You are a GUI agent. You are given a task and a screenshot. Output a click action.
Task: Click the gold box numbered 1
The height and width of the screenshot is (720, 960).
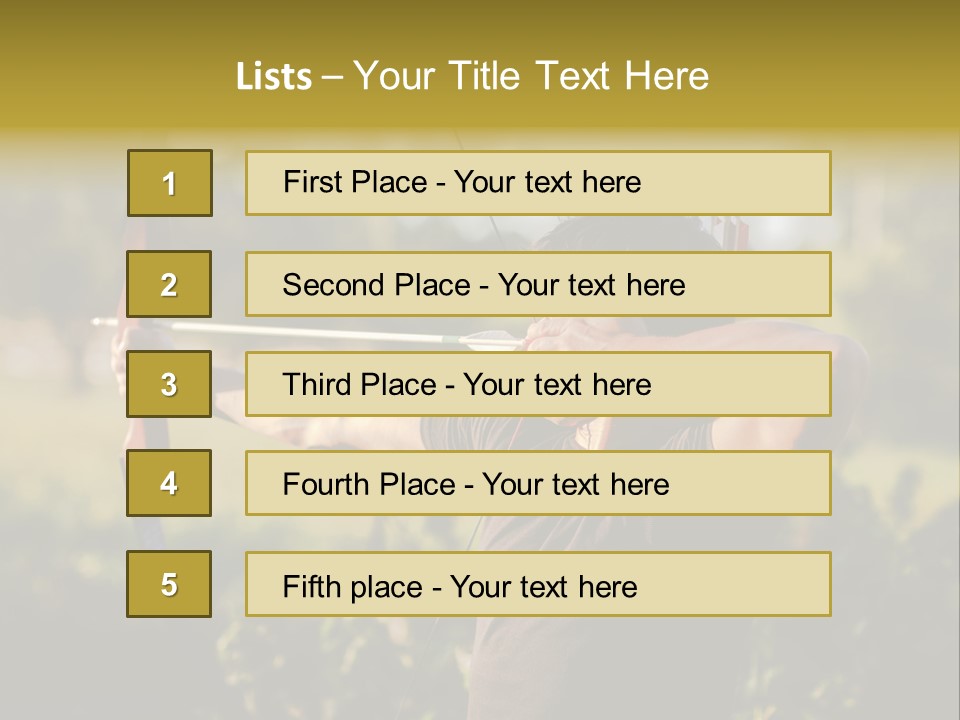(x=170, y=183)
